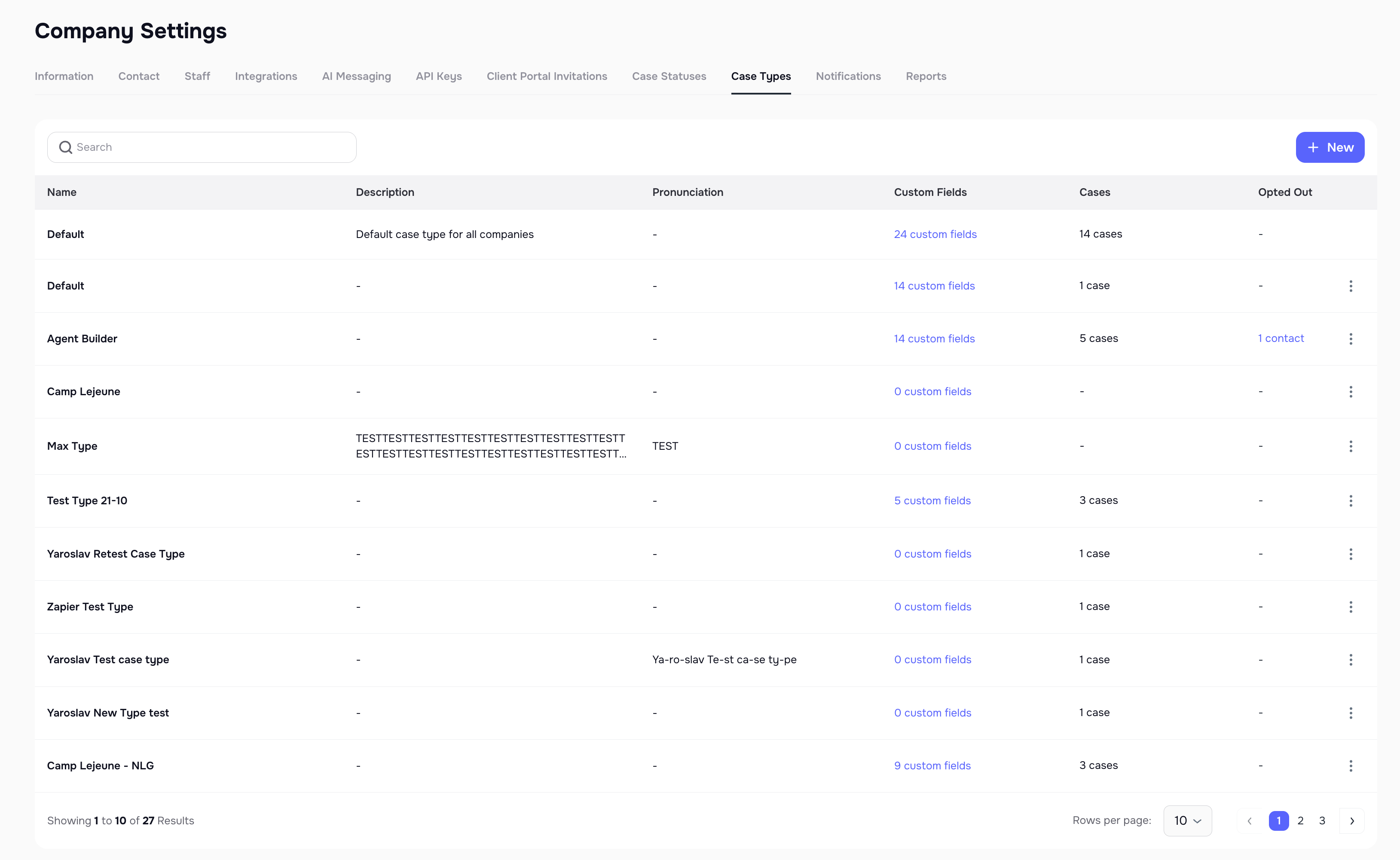Click the next page chevron arrow
Viewport: 1400px width, 860px height.
(1352, 821)
